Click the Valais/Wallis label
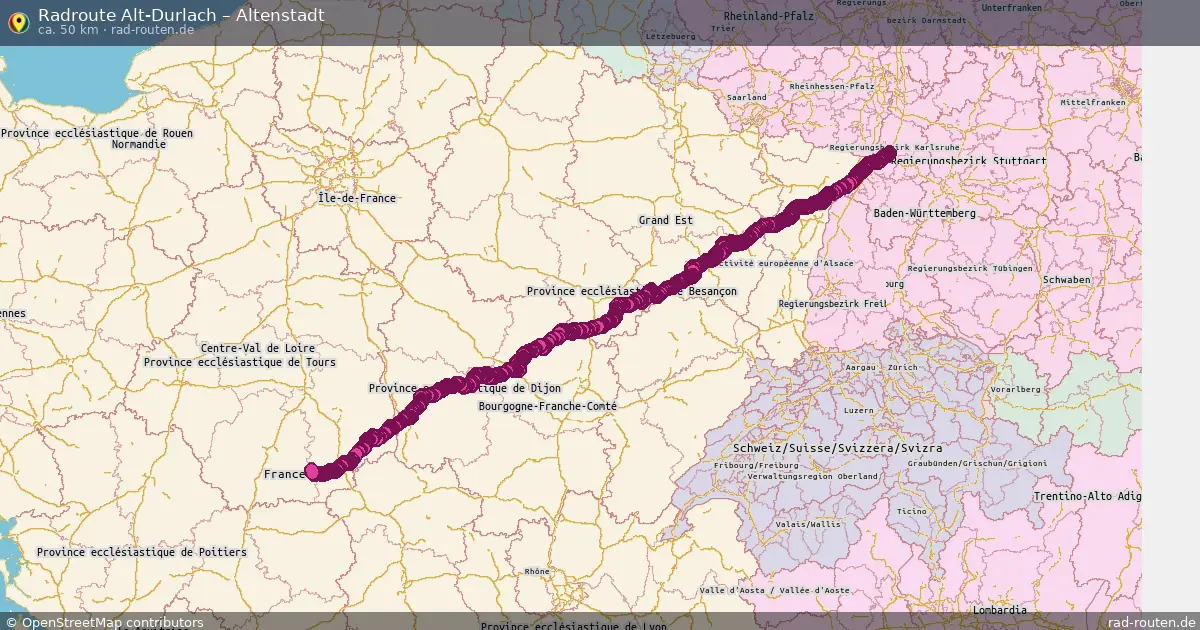The height and width of the screenshot is (630, 1200). [809, 524]
